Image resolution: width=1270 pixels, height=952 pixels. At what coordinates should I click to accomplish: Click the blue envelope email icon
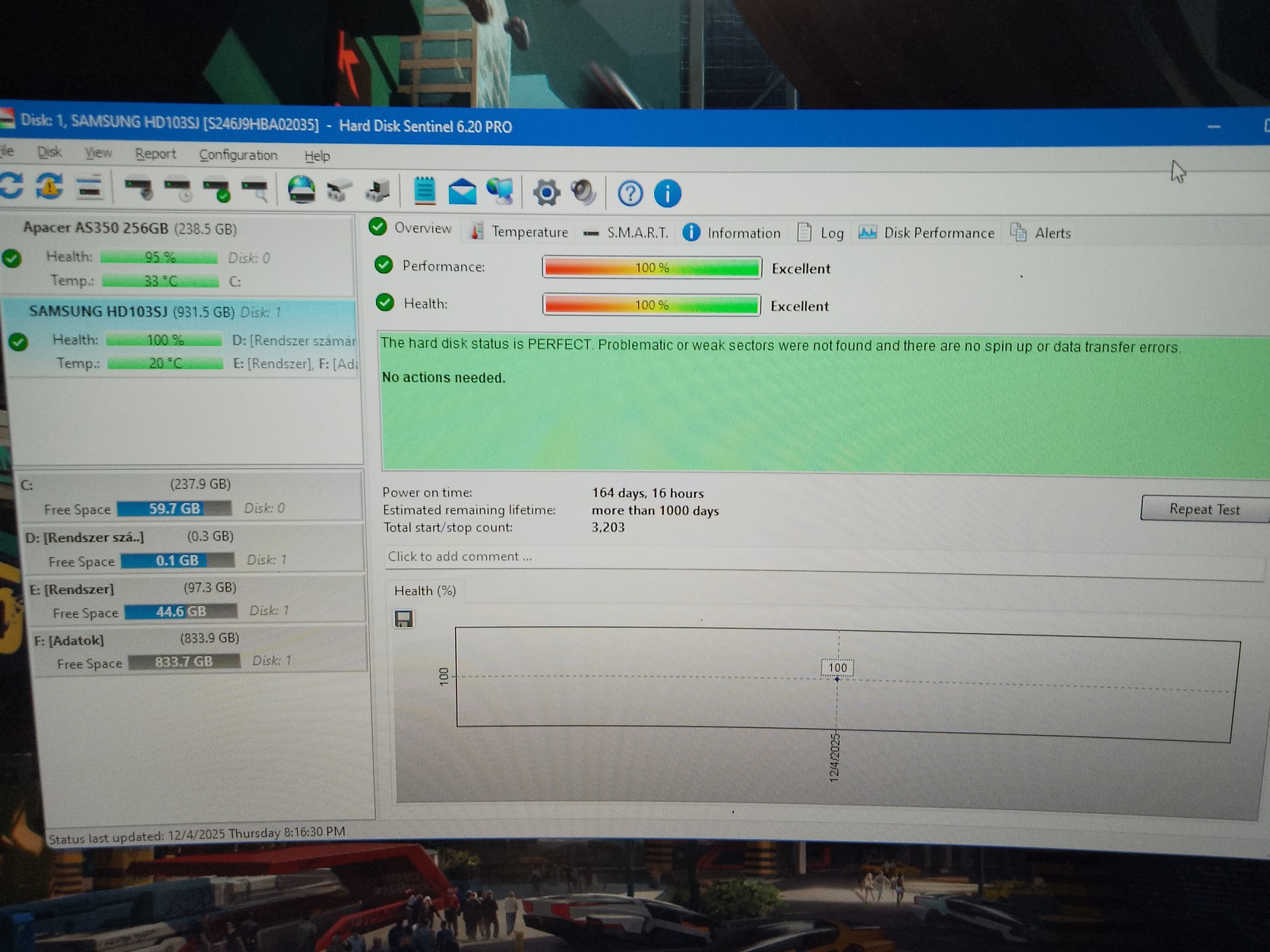[x=462, y=191]
